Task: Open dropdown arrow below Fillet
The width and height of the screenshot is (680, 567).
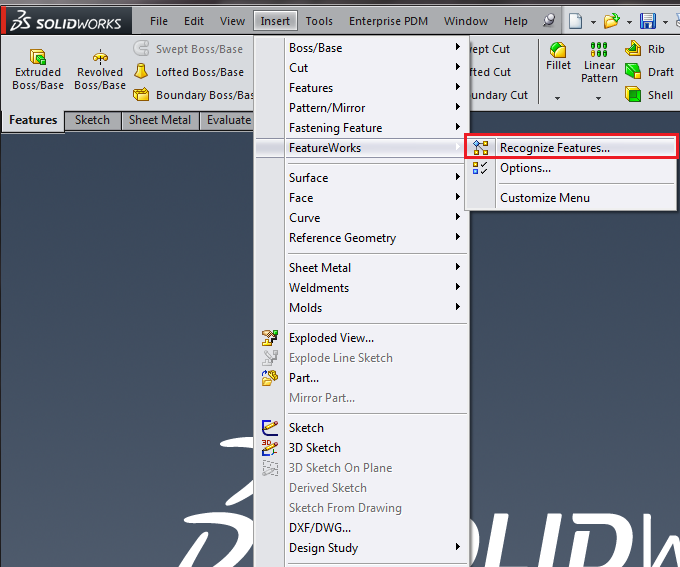Action: (x=557, y=98)
